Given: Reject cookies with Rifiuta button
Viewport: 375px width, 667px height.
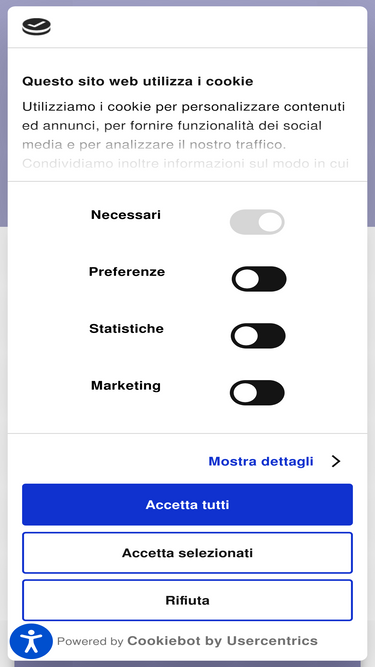Looking at the screenshot, I should [x=188, y=600].
